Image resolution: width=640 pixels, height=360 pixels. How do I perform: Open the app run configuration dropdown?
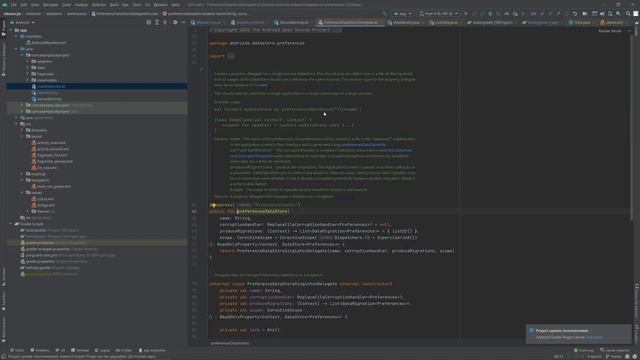point(402,13)
